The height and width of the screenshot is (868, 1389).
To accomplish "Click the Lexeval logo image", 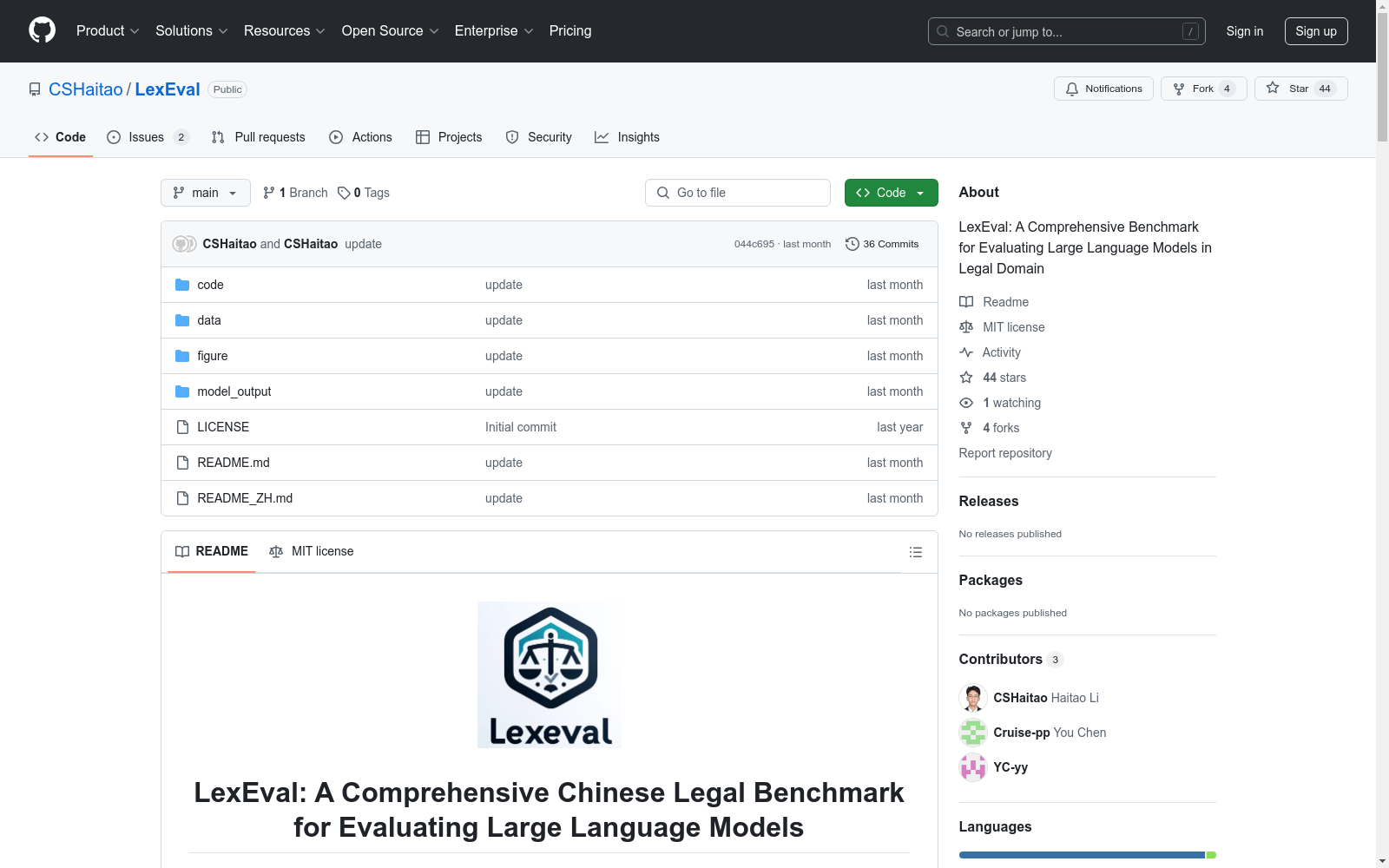I will click(x=550, y=674).
